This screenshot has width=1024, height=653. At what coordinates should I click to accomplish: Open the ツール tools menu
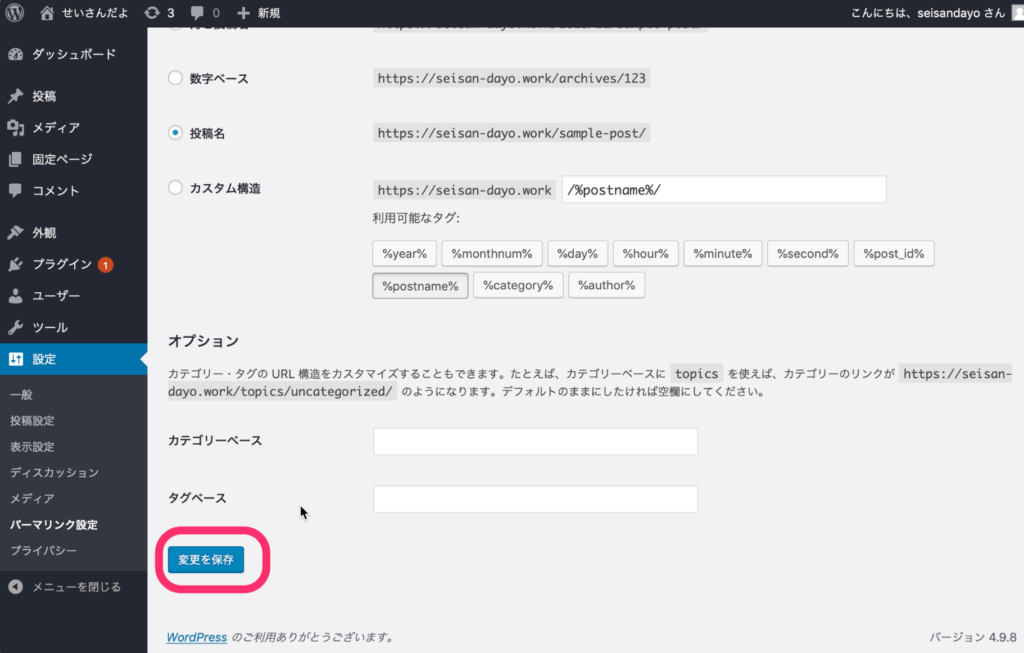[50, 328]
